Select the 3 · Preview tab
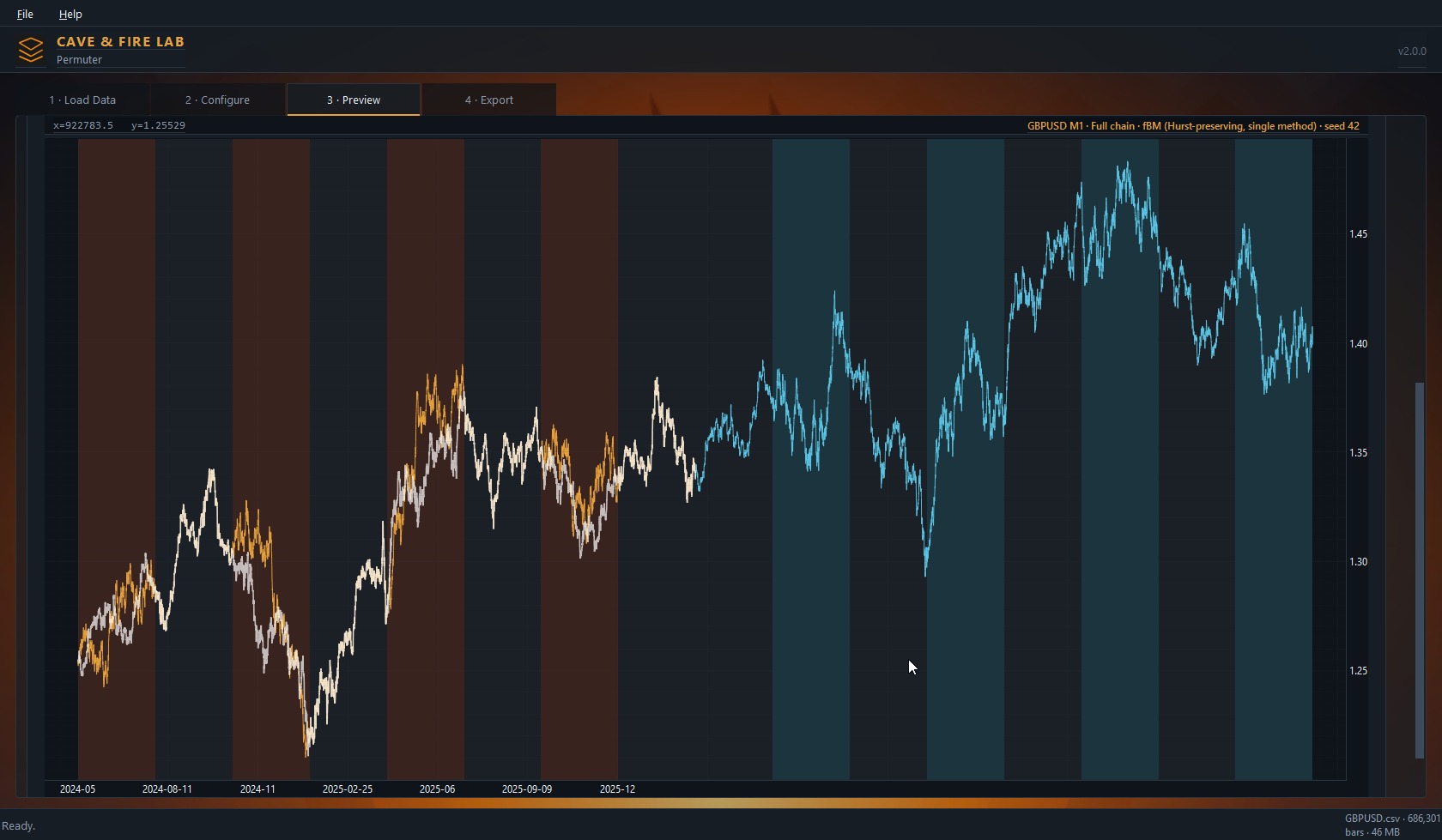The width and height of the screenshot is (1442, 840). 354,100
